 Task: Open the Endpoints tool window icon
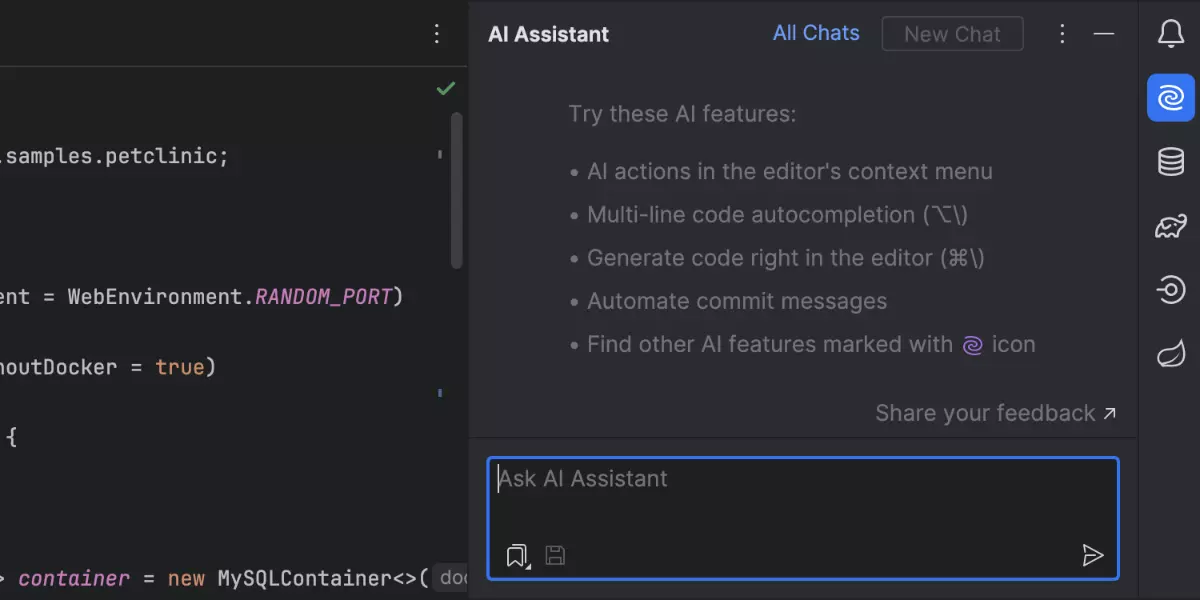point(1171,290)
